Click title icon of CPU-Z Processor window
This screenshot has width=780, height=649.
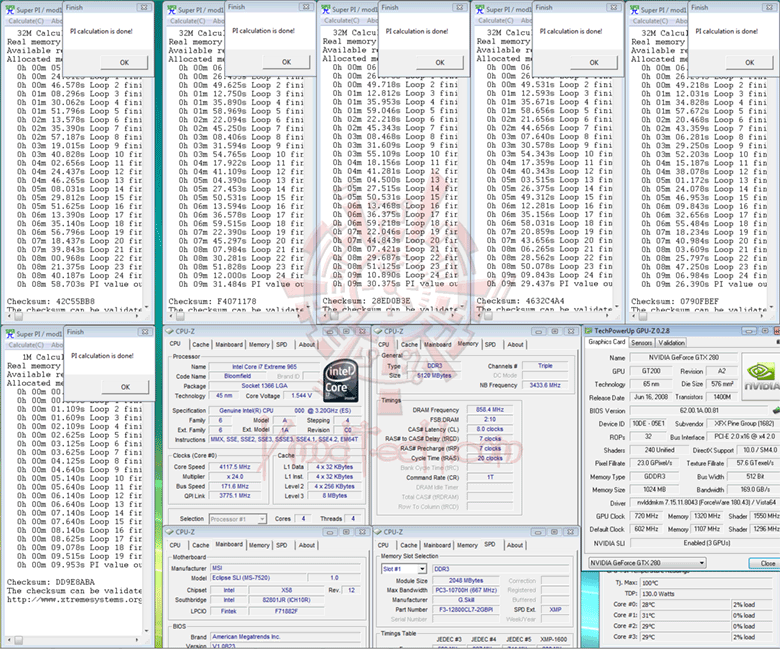click(x=170, y=331)
